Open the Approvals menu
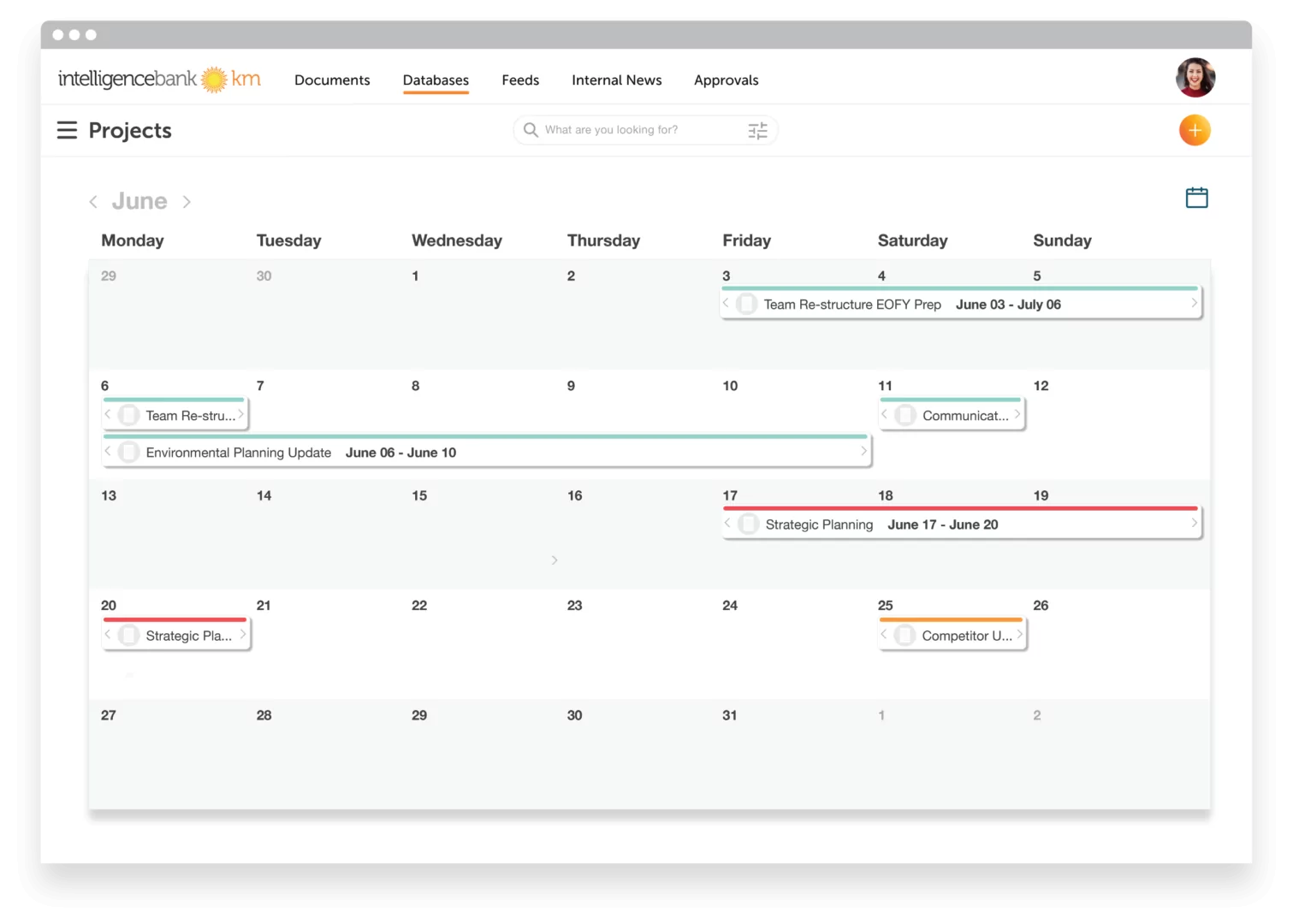This screenshot has height=924, width=1293. coord(726,80)
